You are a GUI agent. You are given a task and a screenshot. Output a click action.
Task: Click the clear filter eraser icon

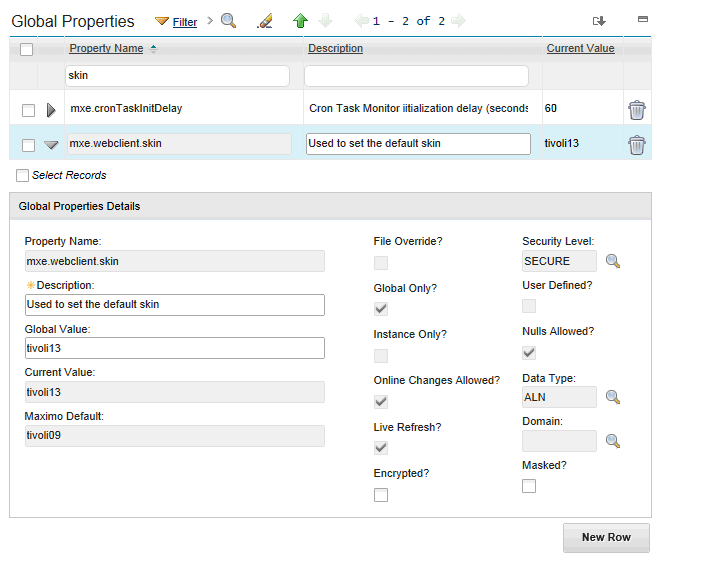tap(265, 21)
